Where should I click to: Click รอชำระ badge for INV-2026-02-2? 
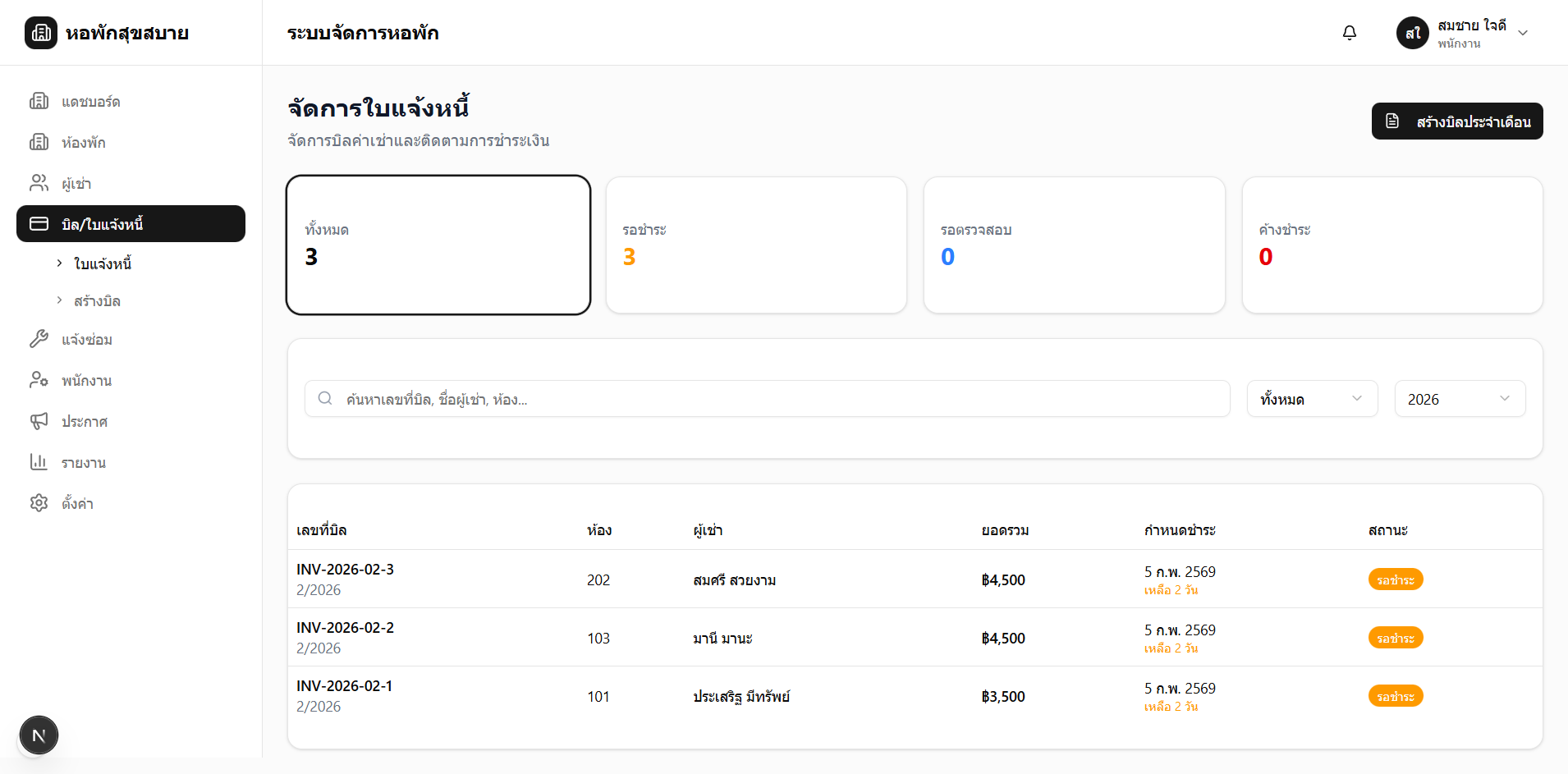(x=1396, y=638)
